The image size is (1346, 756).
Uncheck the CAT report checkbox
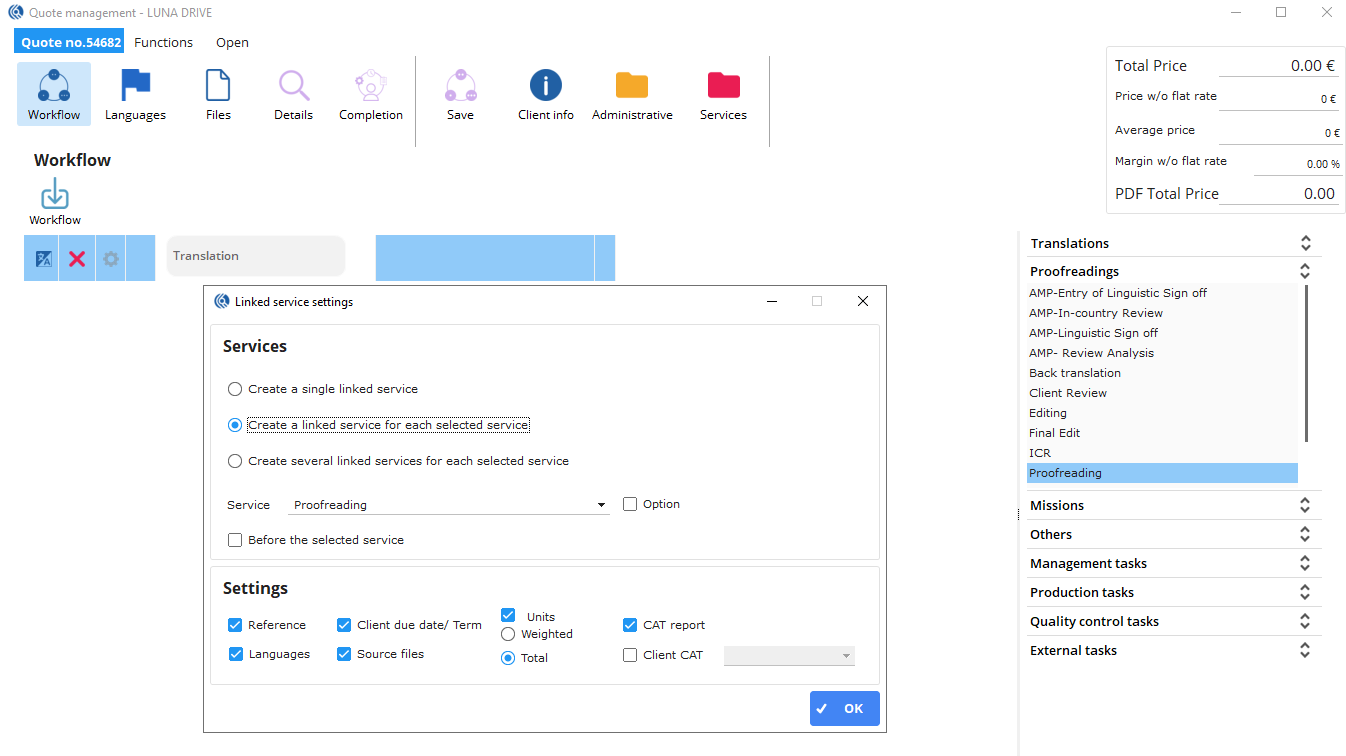click(x=630, y=625)
